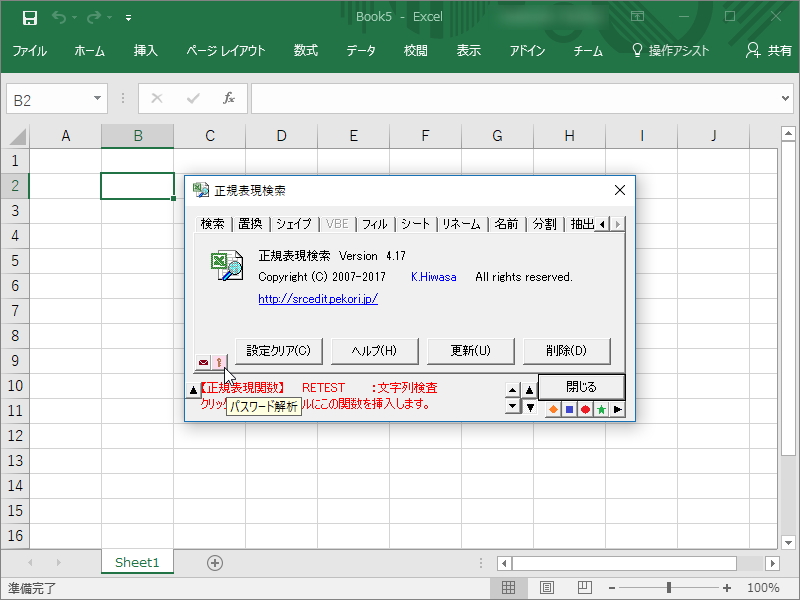800x600 pixels.
Task: Select the パスワード解析 key icon
Action: [x=221, y=361]
